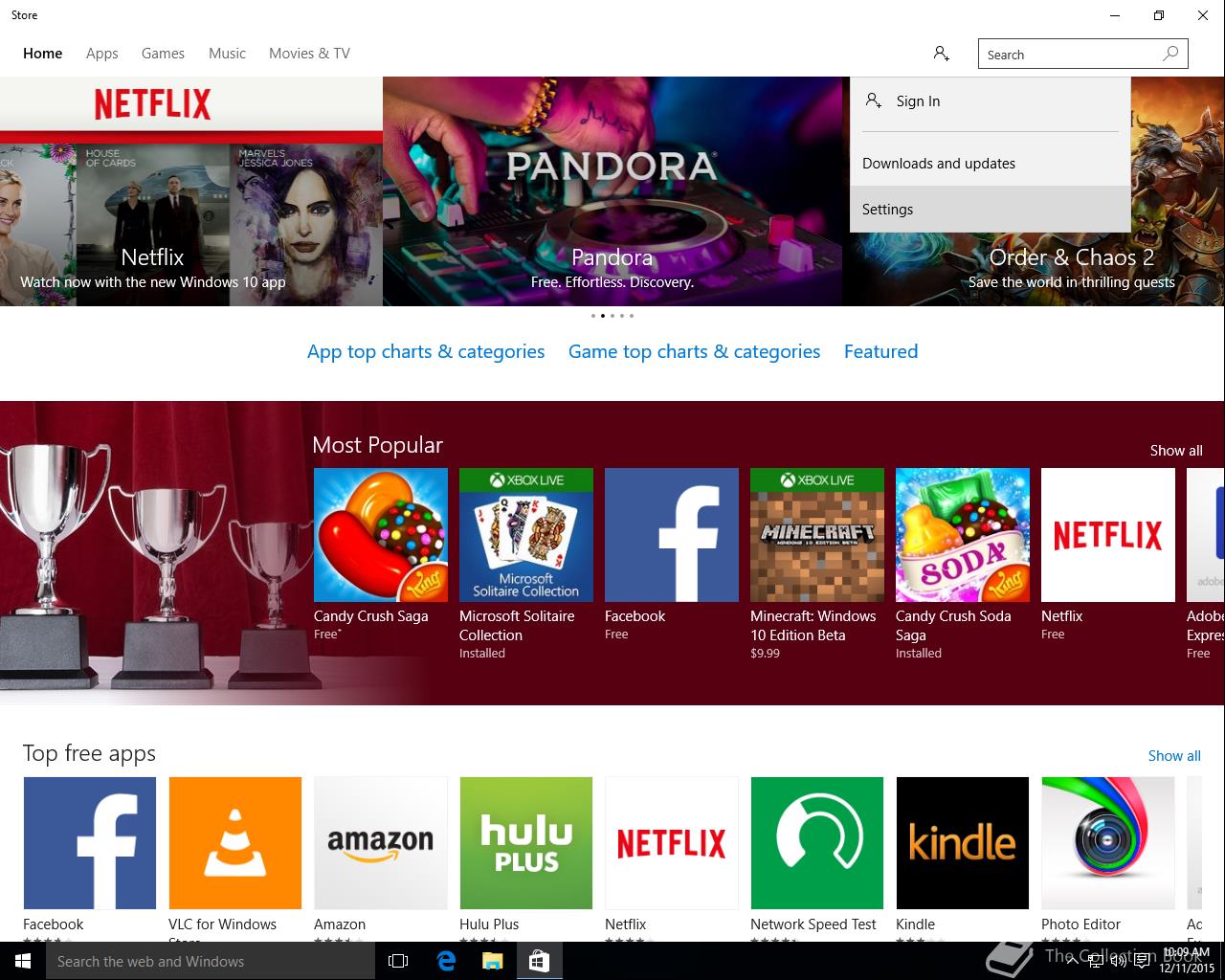Open VLC for Windows Store tile
Screen dimensions: 1225x980
234,843
